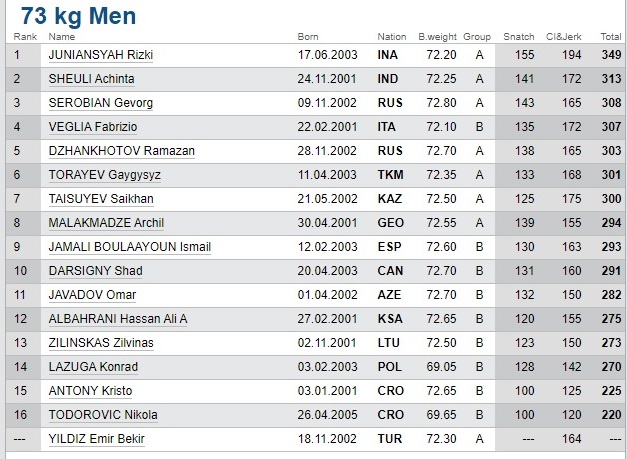Select VEGLIA Fabrizio name link
This screenshot has width=627, height=459.
[95, 127]
